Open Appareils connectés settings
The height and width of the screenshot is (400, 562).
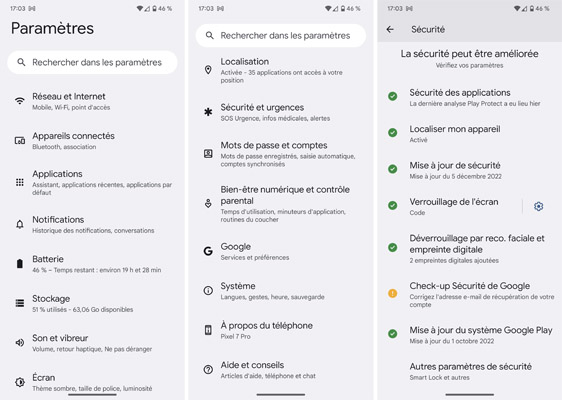pyautogui.click(x=92, y=141)
